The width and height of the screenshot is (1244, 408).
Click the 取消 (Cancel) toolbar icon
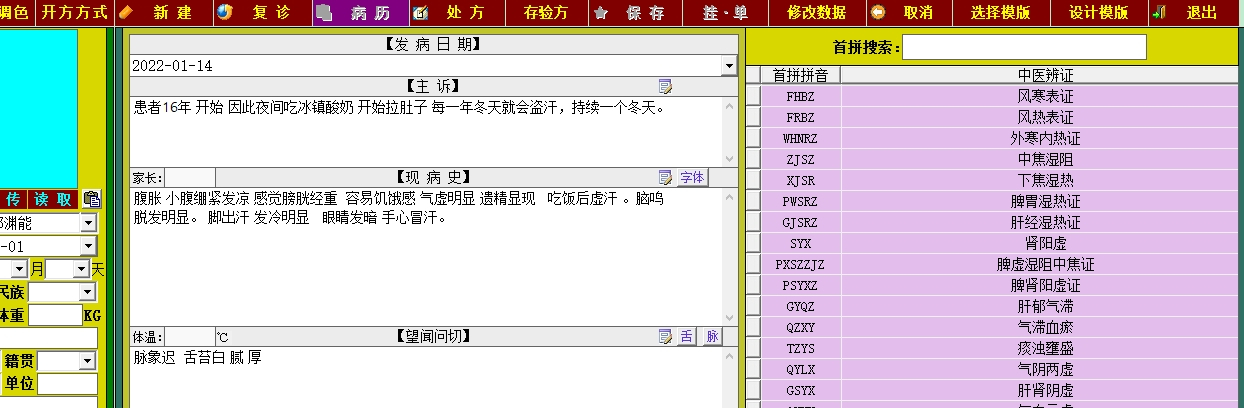(x=878, y=13)
